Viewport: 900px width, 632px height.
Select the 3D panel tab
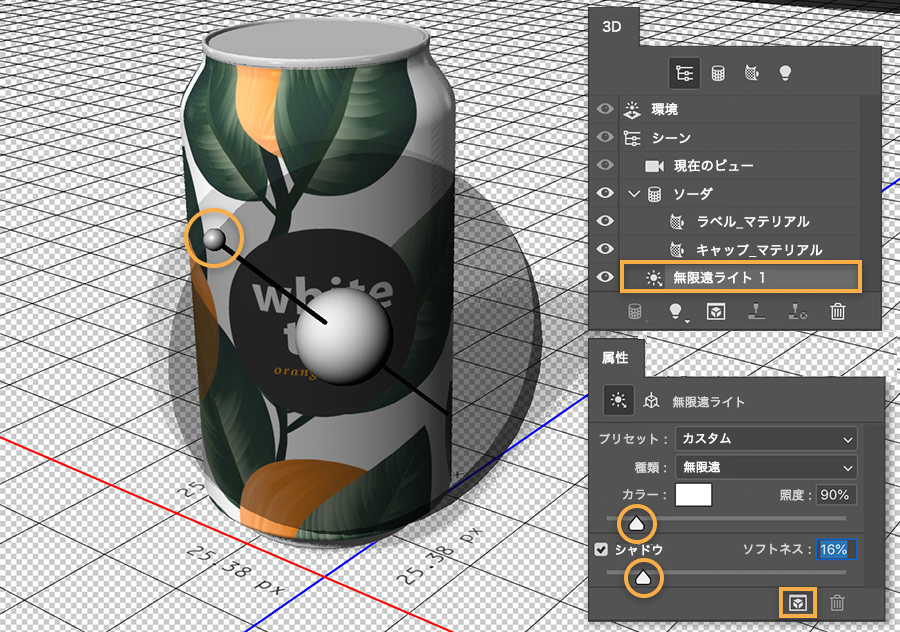point(612,27)
